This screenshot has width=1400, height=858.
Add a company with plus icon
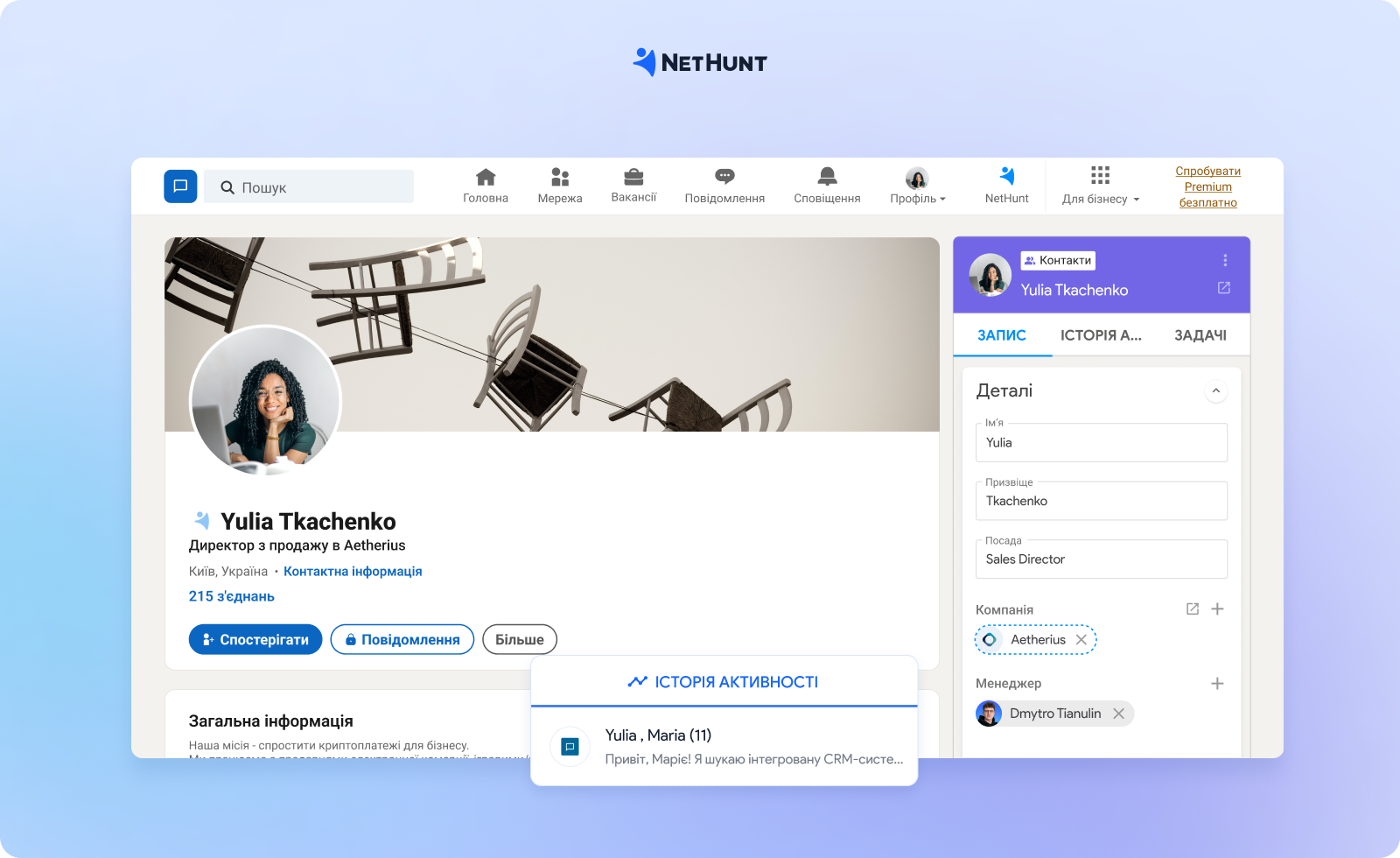pyautogui.click(x=1217, y=608)
